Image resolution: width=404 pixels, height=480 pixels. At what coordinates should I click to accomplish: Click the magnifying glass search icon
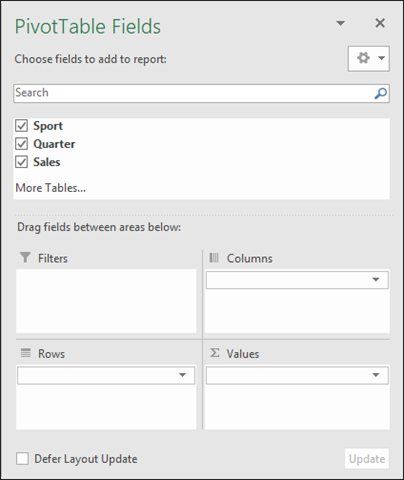[380, 93]
